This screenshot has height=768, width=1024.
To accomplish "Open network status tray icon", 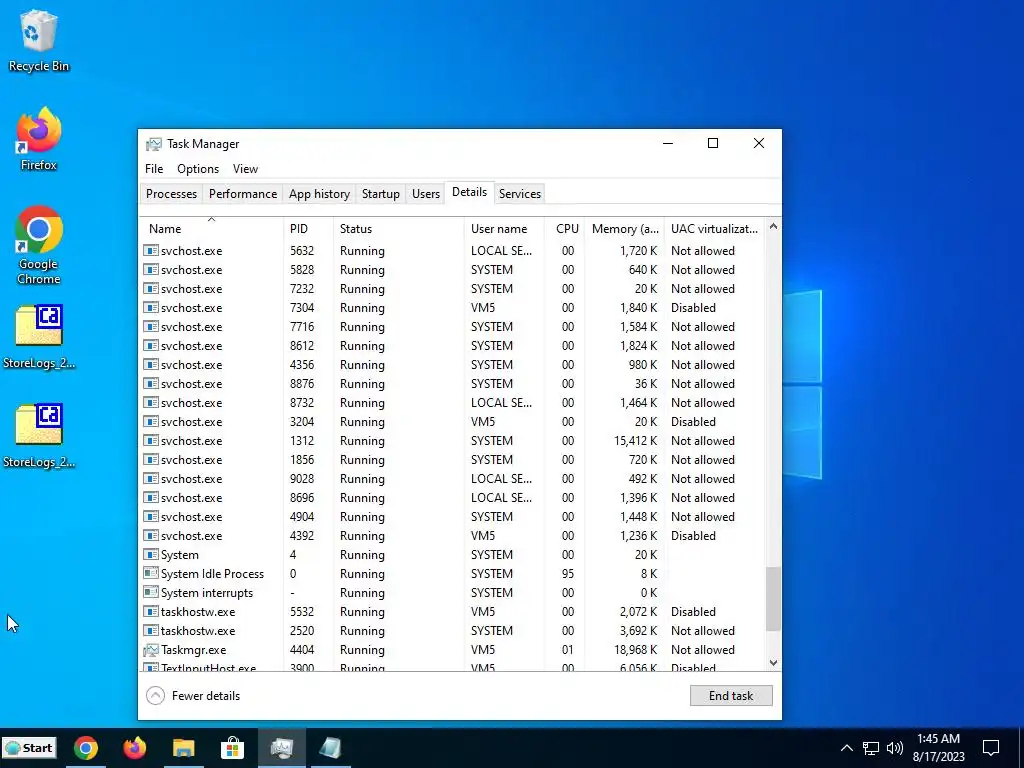I will [x=871, y=748].
